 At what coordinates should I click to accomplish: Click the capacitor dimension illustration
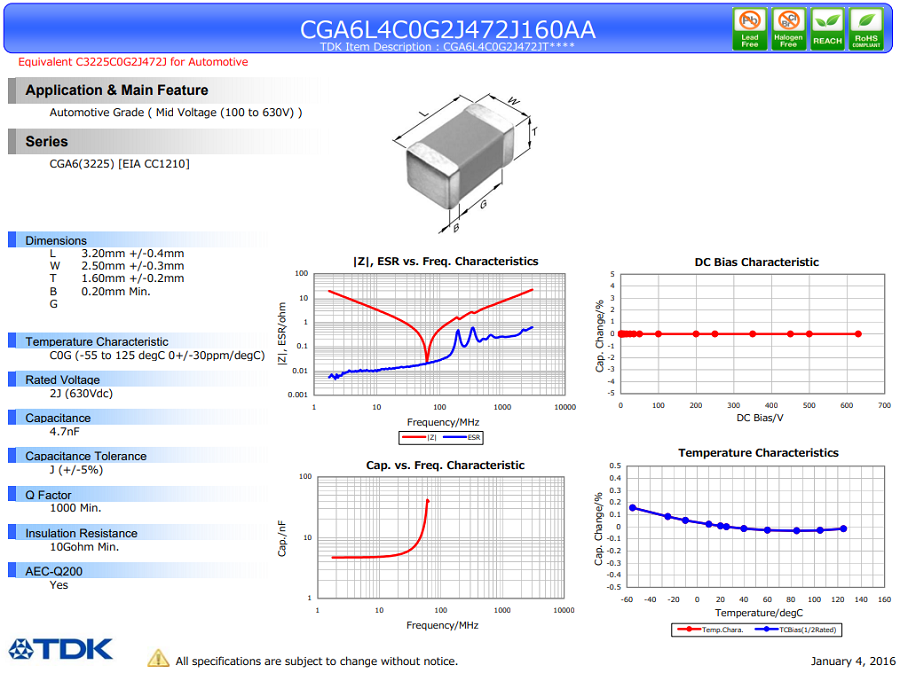465,163
